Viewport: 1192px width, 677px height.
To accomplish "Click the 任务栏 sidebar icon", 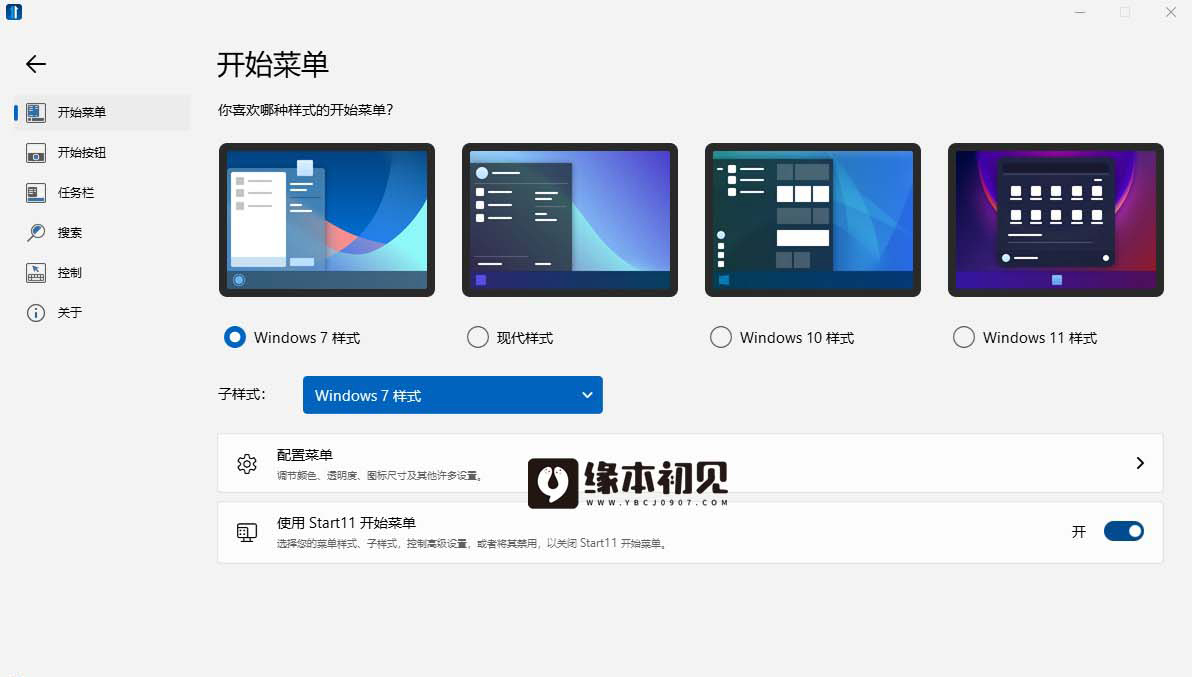I will pos(36,193).
